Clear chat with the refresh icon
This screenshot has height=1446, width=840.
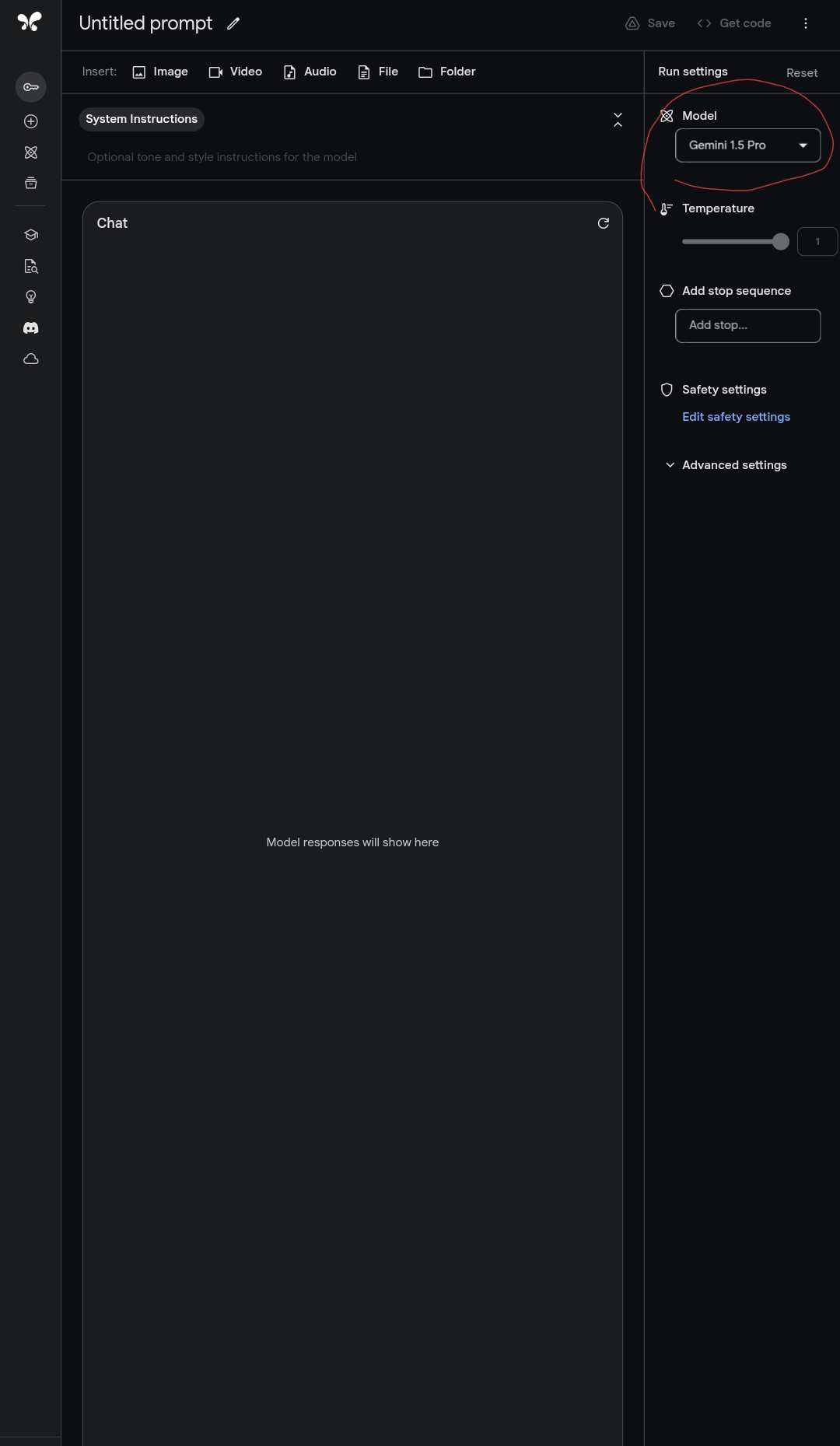pyautogui.click(x=604, y=223)
